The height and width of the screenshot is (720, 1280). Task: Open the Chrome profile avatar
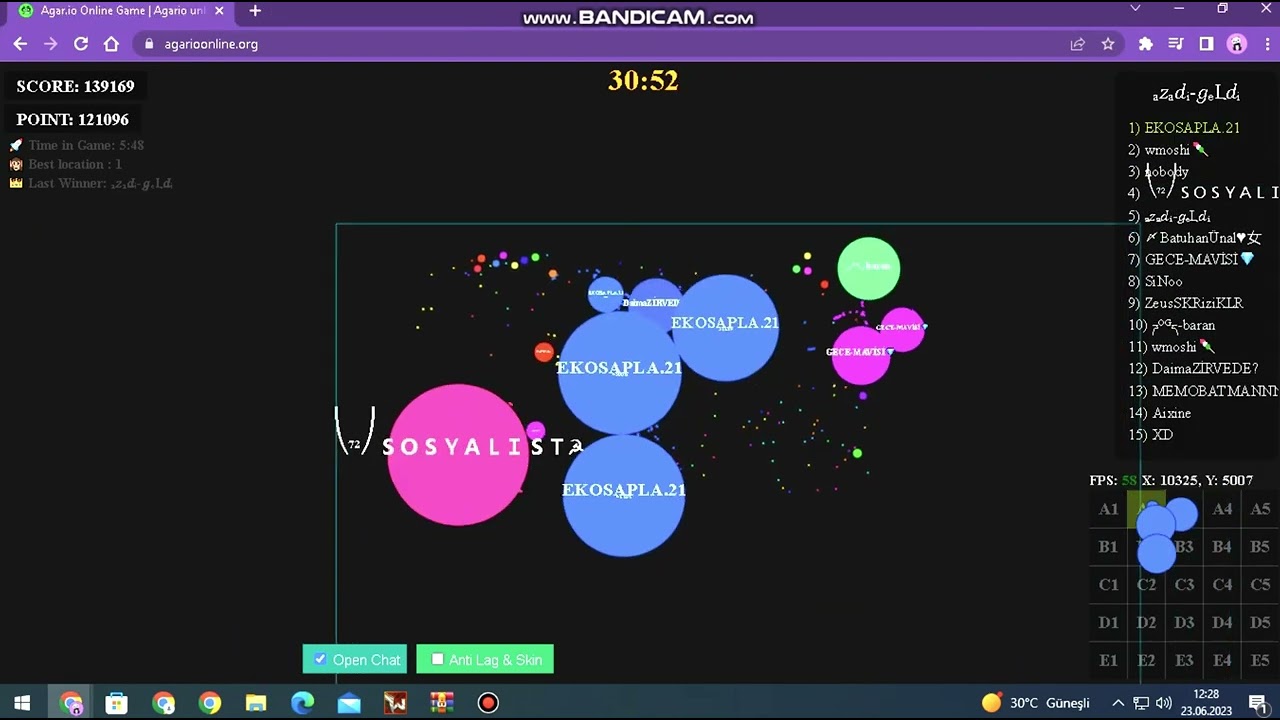(1237, 44)
